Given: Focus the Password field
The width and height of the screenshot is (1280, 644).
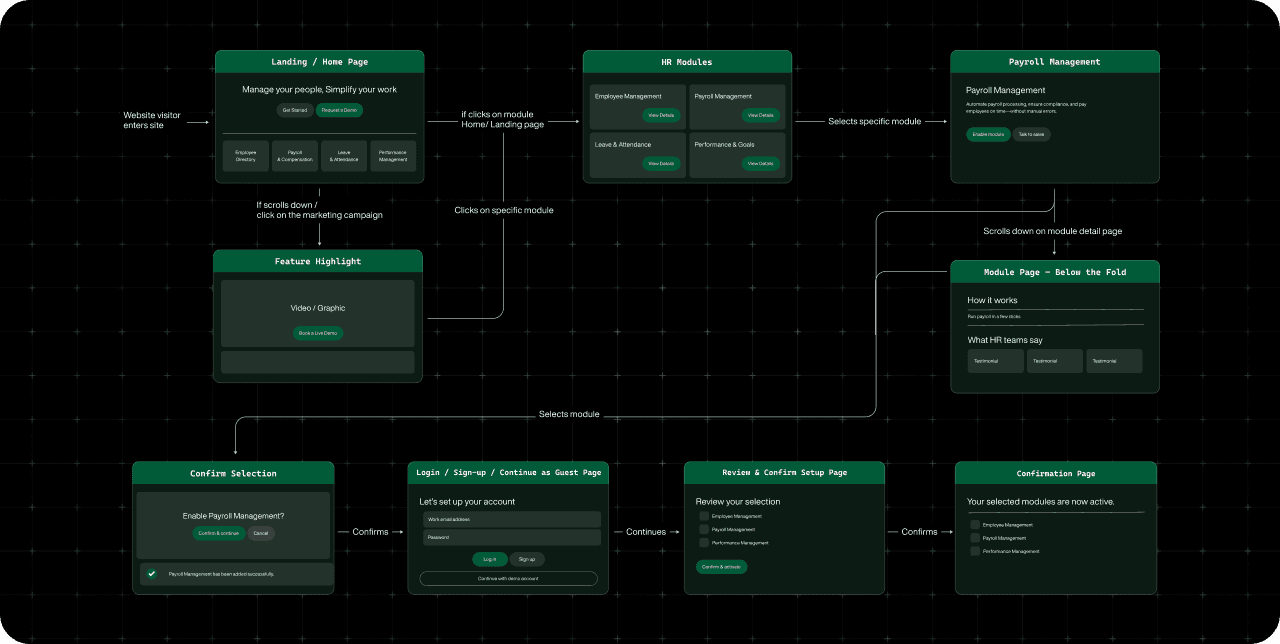Looking at the screenshot, I should point(512,538).
